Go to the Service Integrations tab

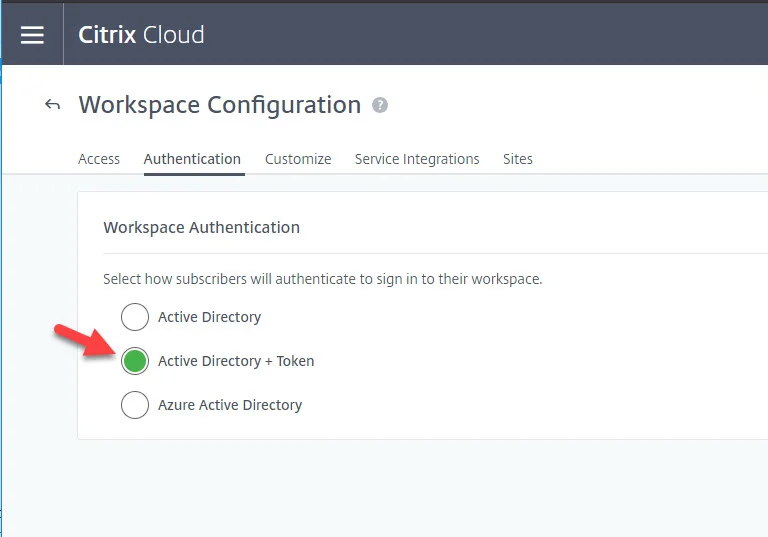[x=417, y=159]
